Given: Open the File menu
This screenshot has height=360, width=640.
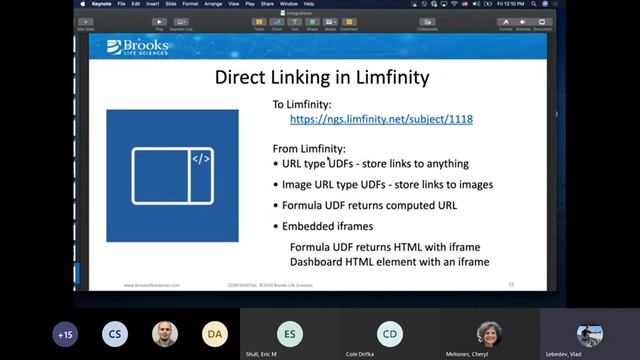Looking at the screenshot, I should [x=121, y=4].
